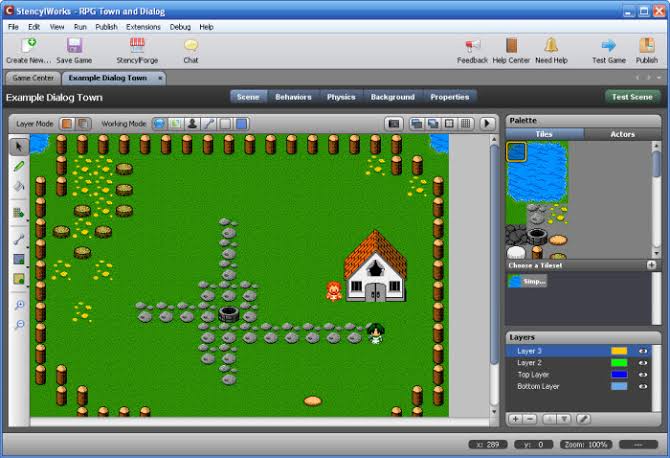Switch to the Behaviors section
The image size is (670, 458).
click(x=293, y=97)
